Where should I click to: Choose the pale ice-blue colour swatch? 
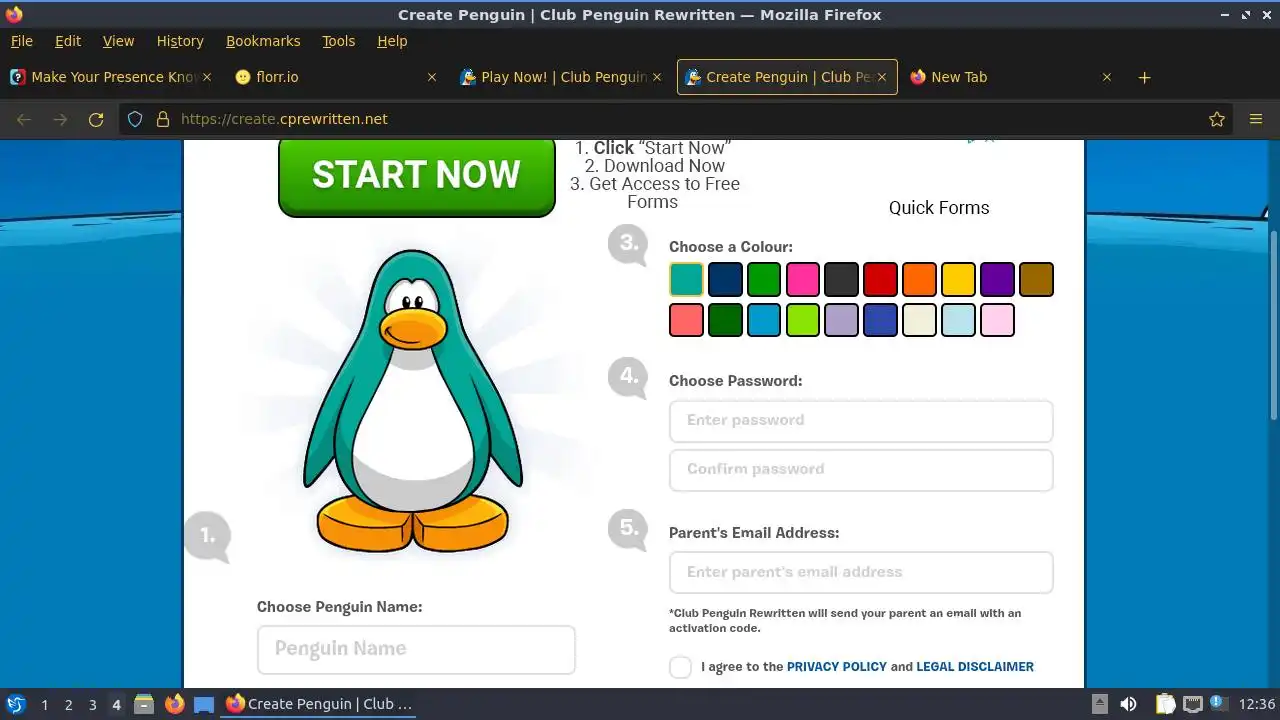click(958, 320)
